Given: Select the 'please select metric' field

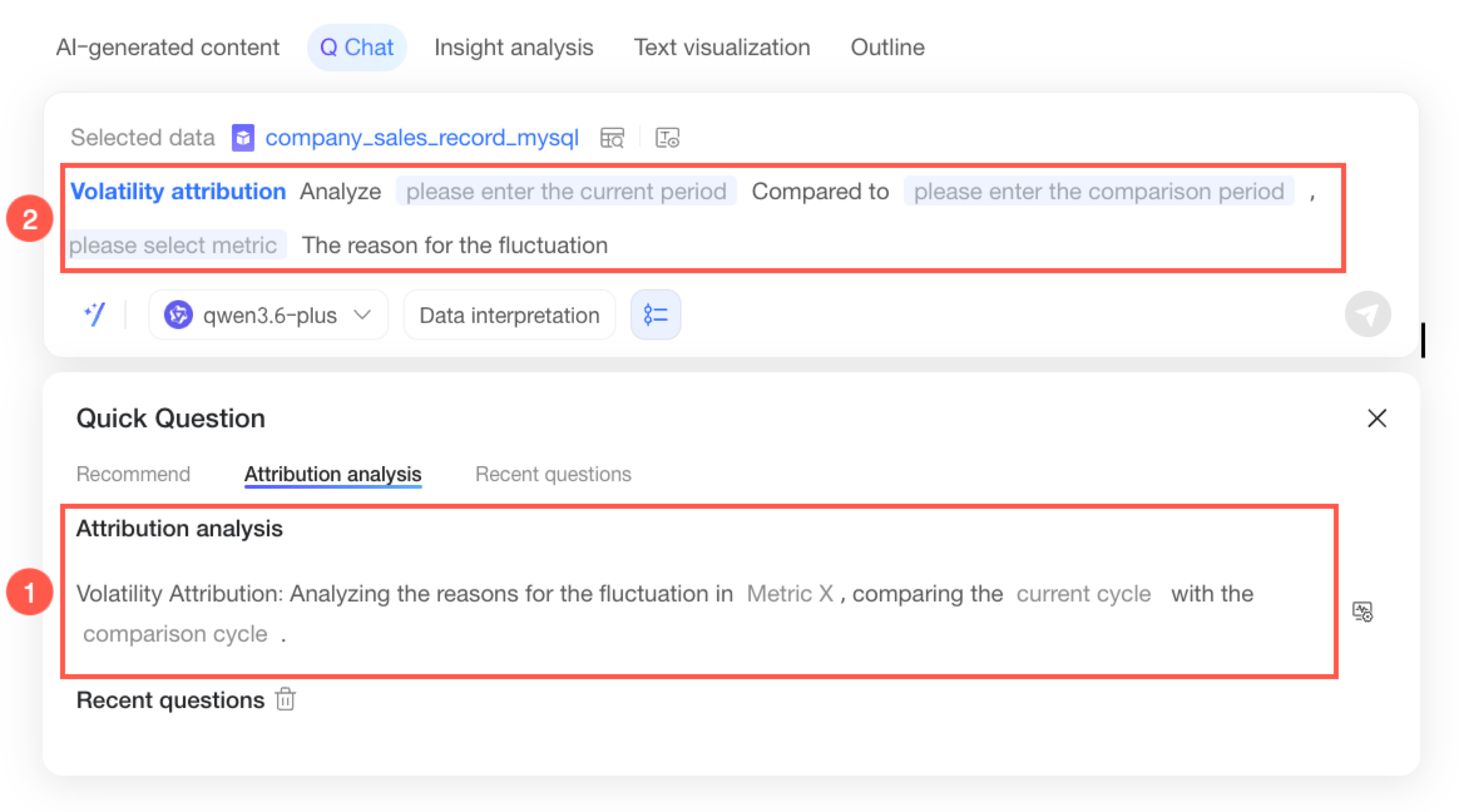Looking at the screenshot, I should 174,245.
